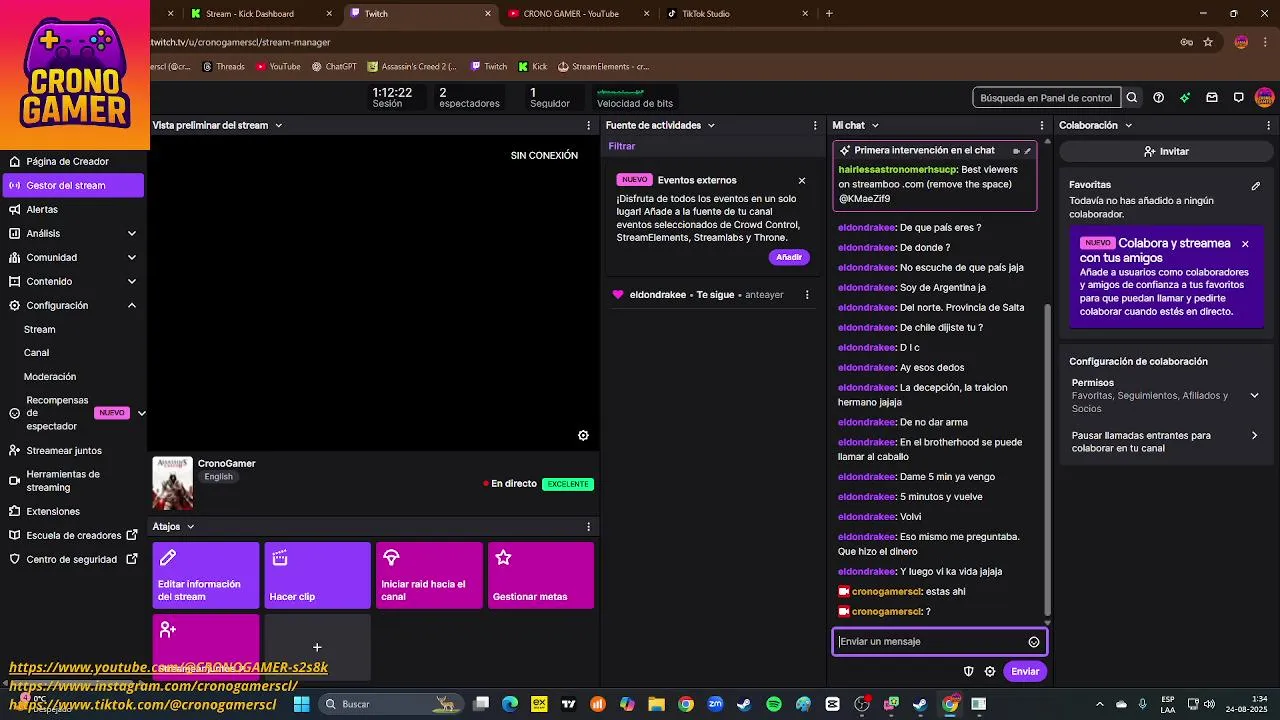Open Fuente de actividades dropdown
The width and height of the screenshot is (1280, 720).
[711, 126]
